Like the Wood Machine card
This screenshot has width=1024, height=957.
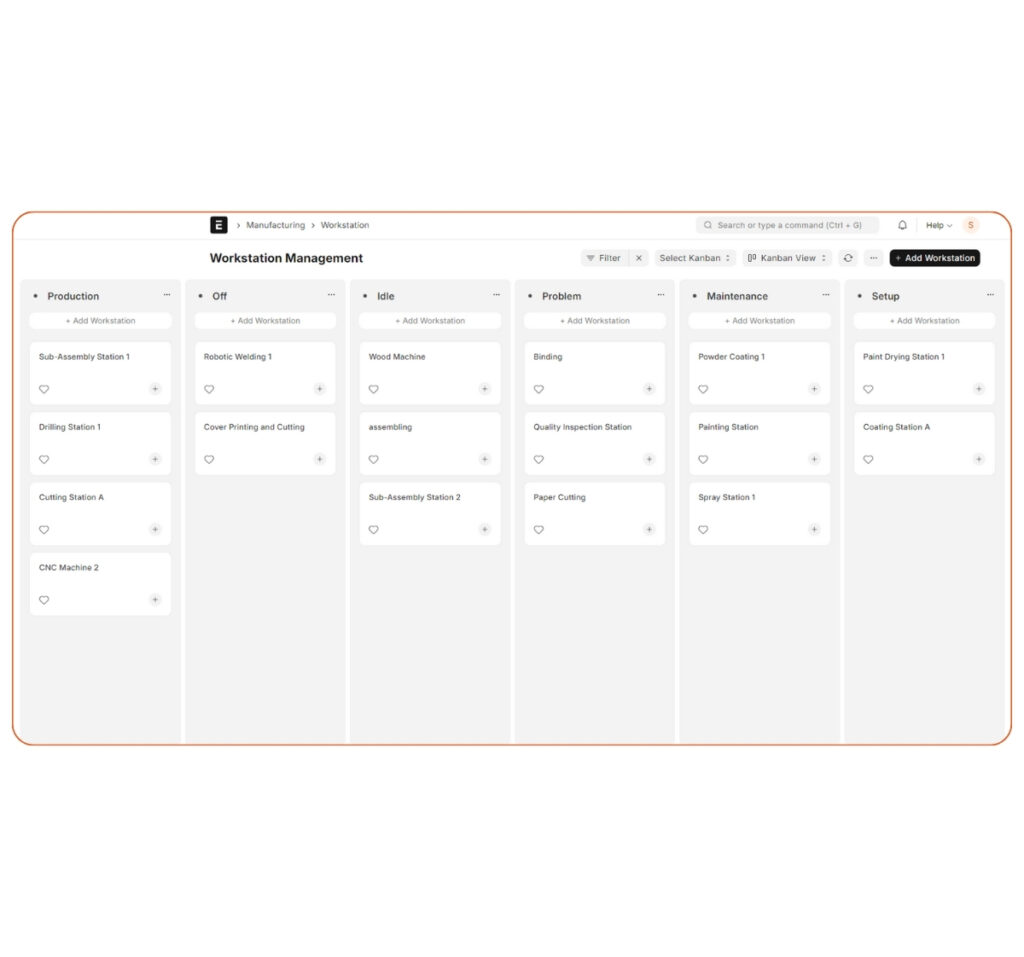pyautogui.click(x=373, y=389)
